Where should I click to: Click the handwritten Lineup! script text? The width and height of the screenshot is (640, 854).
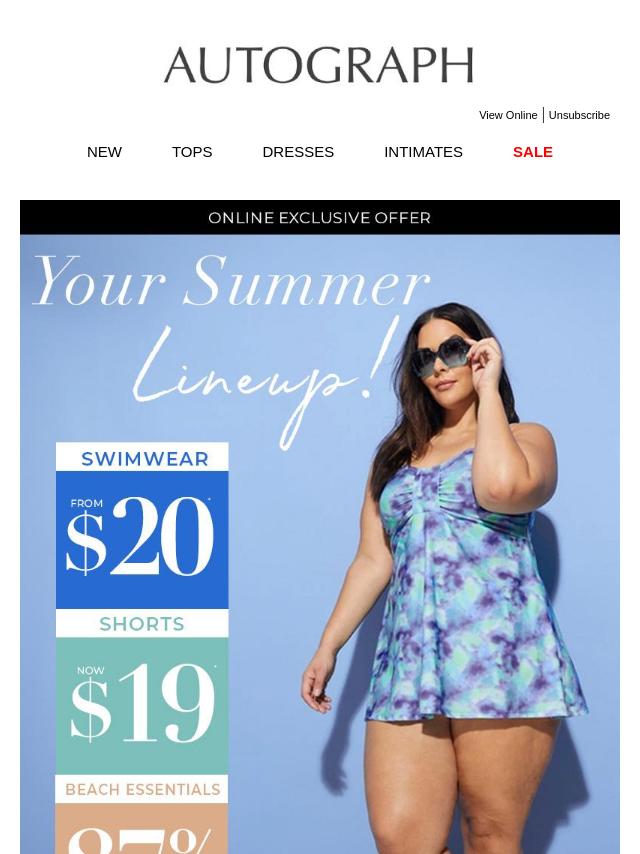pyautogui.click(x=261, y=381)
